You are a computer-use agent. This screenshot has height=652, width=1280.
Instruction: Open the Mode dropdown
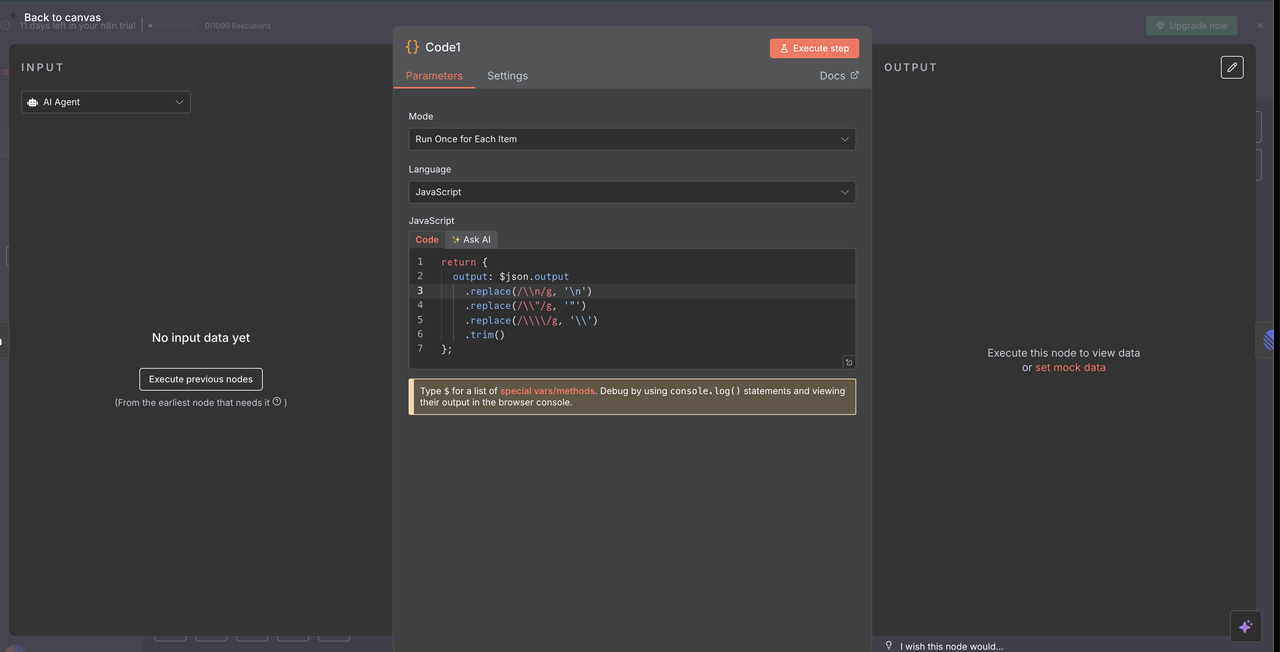632,139
